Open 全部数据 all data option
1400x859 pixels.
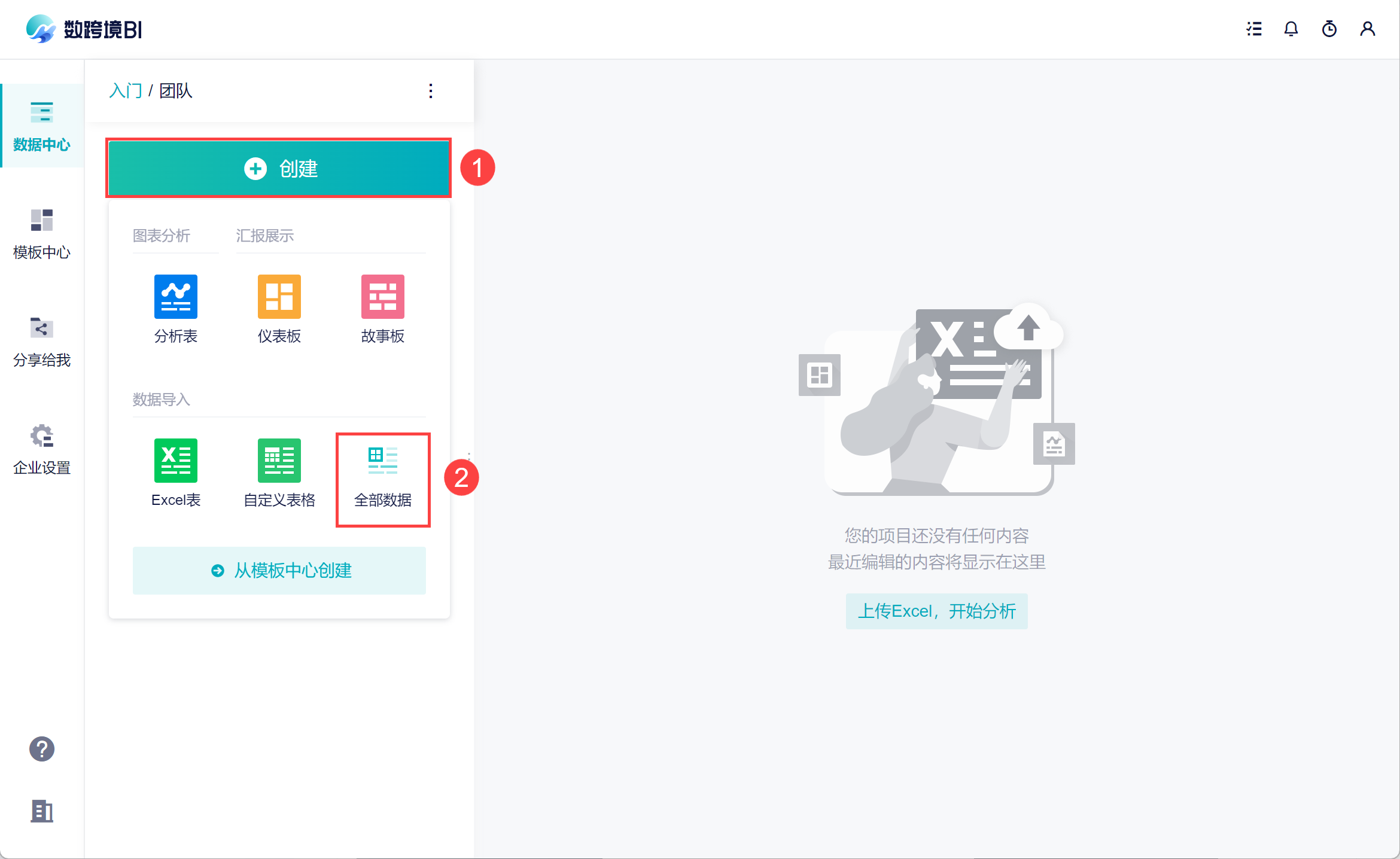pyautogui.click(x=382, y=479)
